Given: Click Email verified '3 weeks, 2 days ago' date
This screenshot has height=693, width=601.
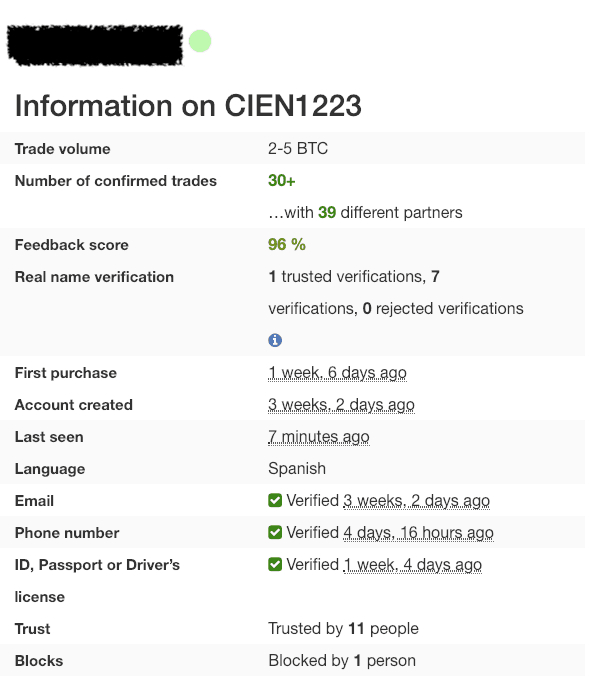Looking at the screenshot, I should point(416,501).
